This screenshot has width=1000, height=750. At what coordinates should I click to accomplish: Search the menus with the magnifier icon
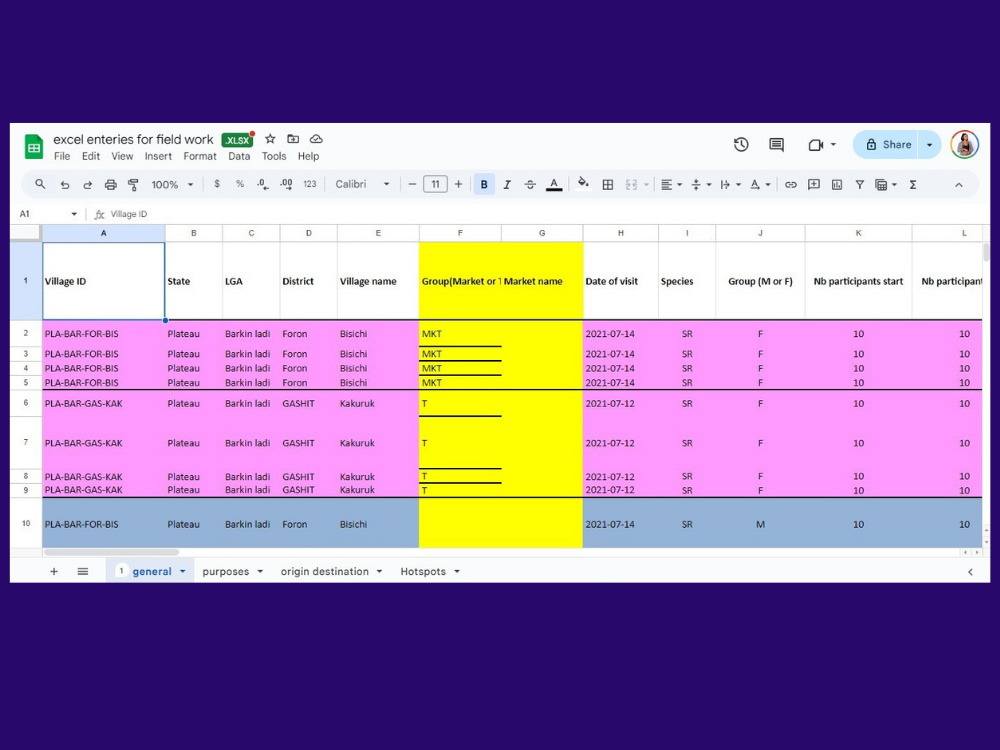click(x=40, y=184)
